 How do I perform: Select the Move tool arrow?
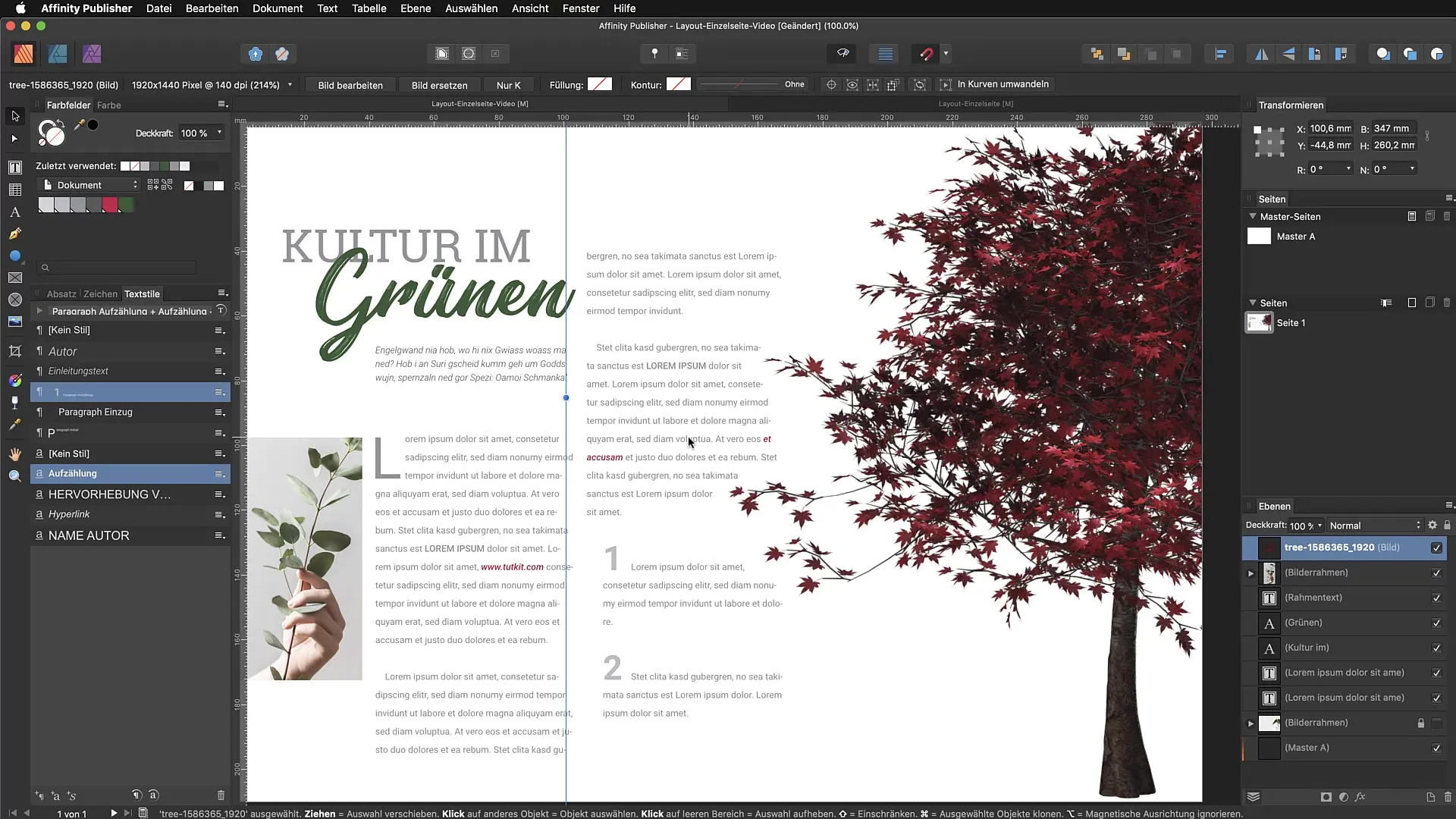14,116
